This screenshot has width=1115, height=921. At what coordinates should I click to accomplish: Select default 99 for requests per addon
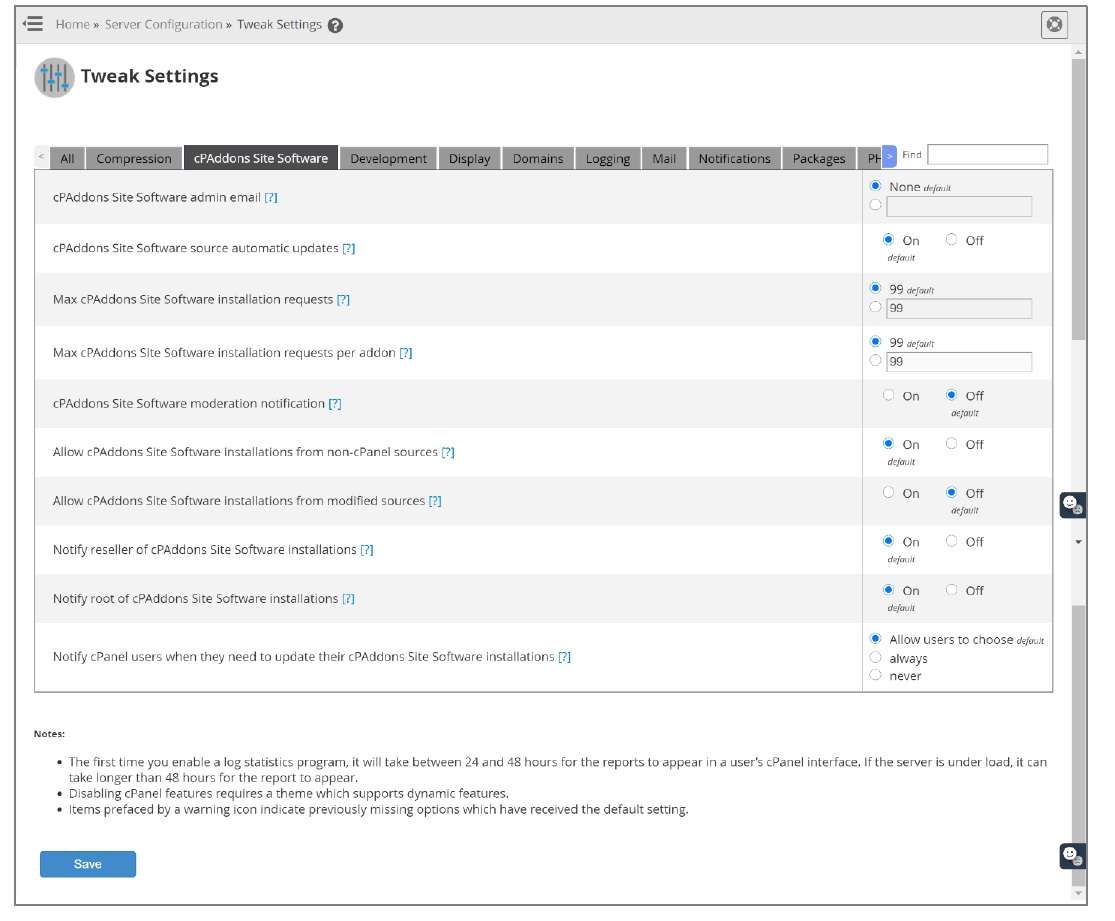pyautogui.click(x=875, y=341)
